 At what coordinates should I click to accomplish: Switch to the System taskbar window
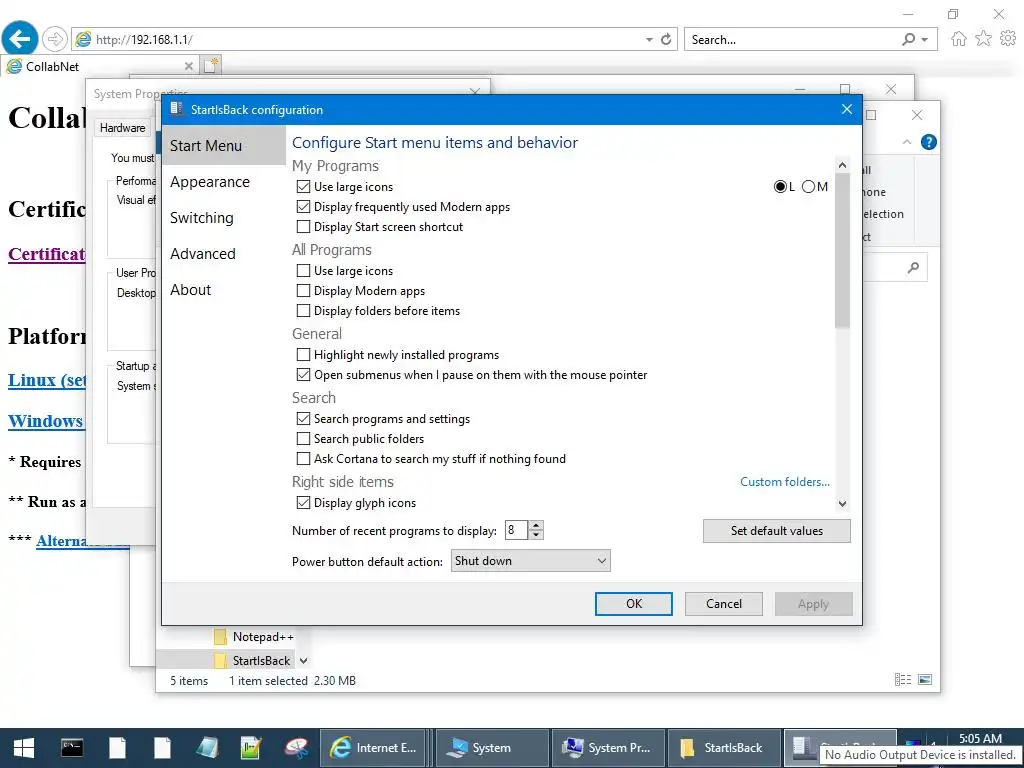(x=491, y=748)
